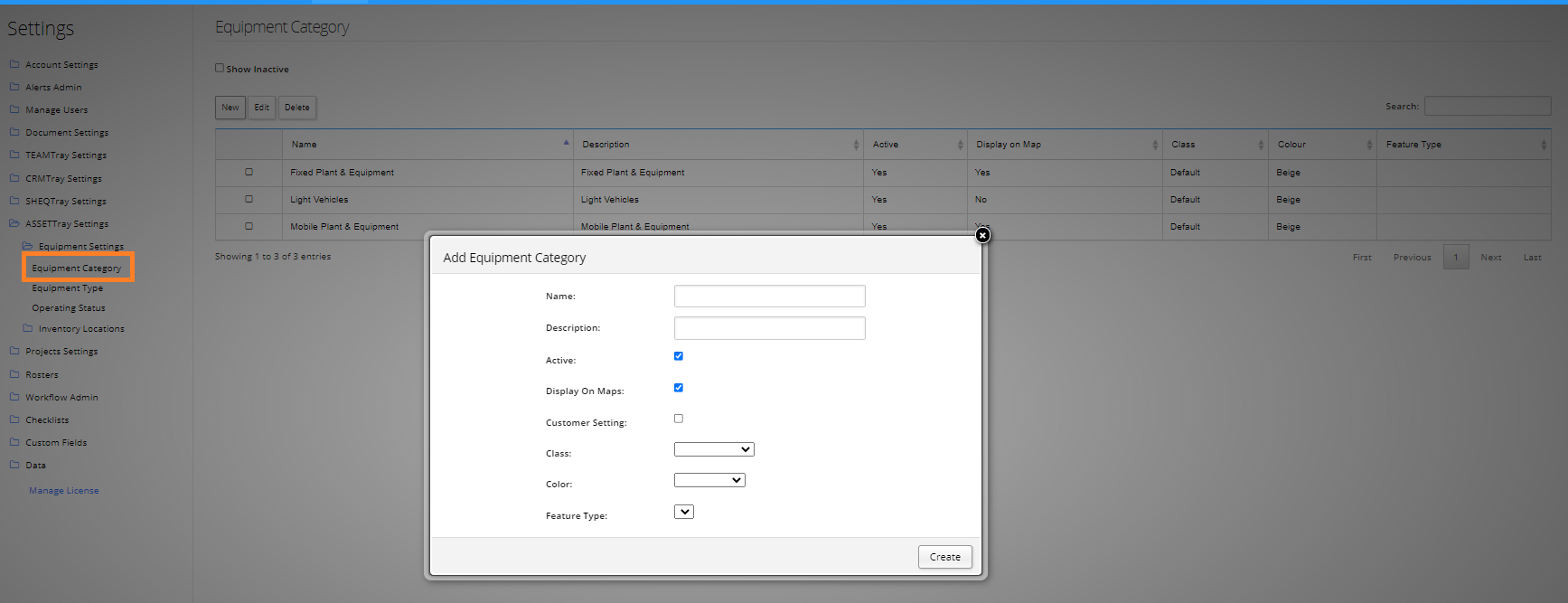
Task: Click Document Settings folder icon
Action: (14, 132)
